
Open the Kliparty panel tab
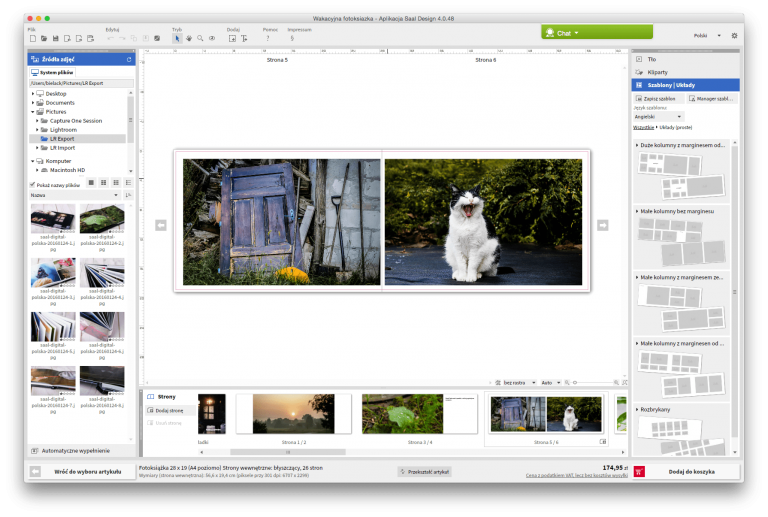[x=685, y=72]
